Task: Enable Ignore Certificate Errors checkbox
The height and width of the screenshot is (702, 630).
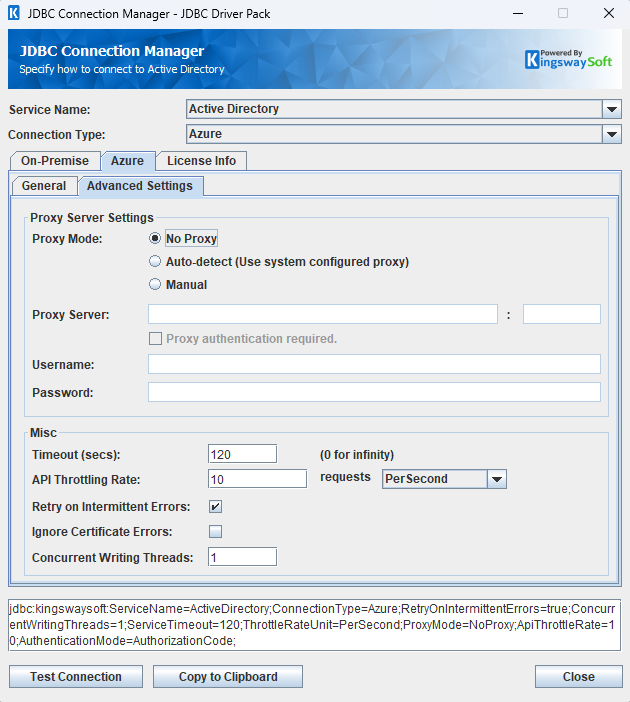Action: [x=215, y=532]
